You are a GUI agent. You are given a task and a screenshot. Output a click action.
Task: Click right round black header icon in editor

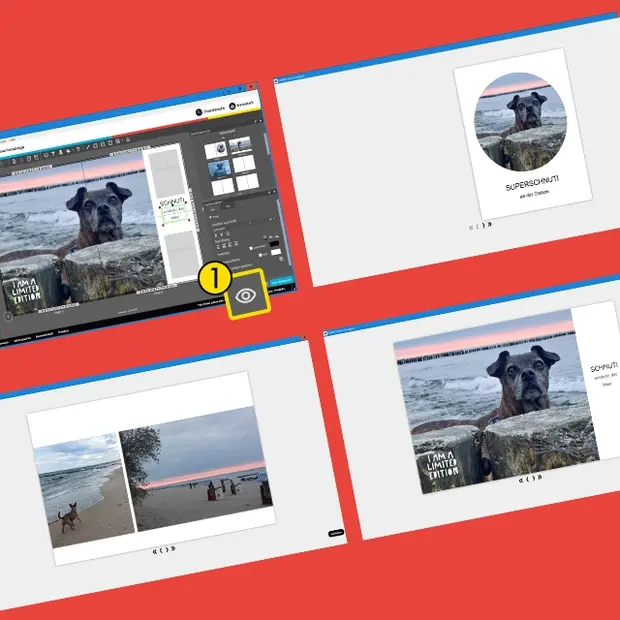coord(232,106)
